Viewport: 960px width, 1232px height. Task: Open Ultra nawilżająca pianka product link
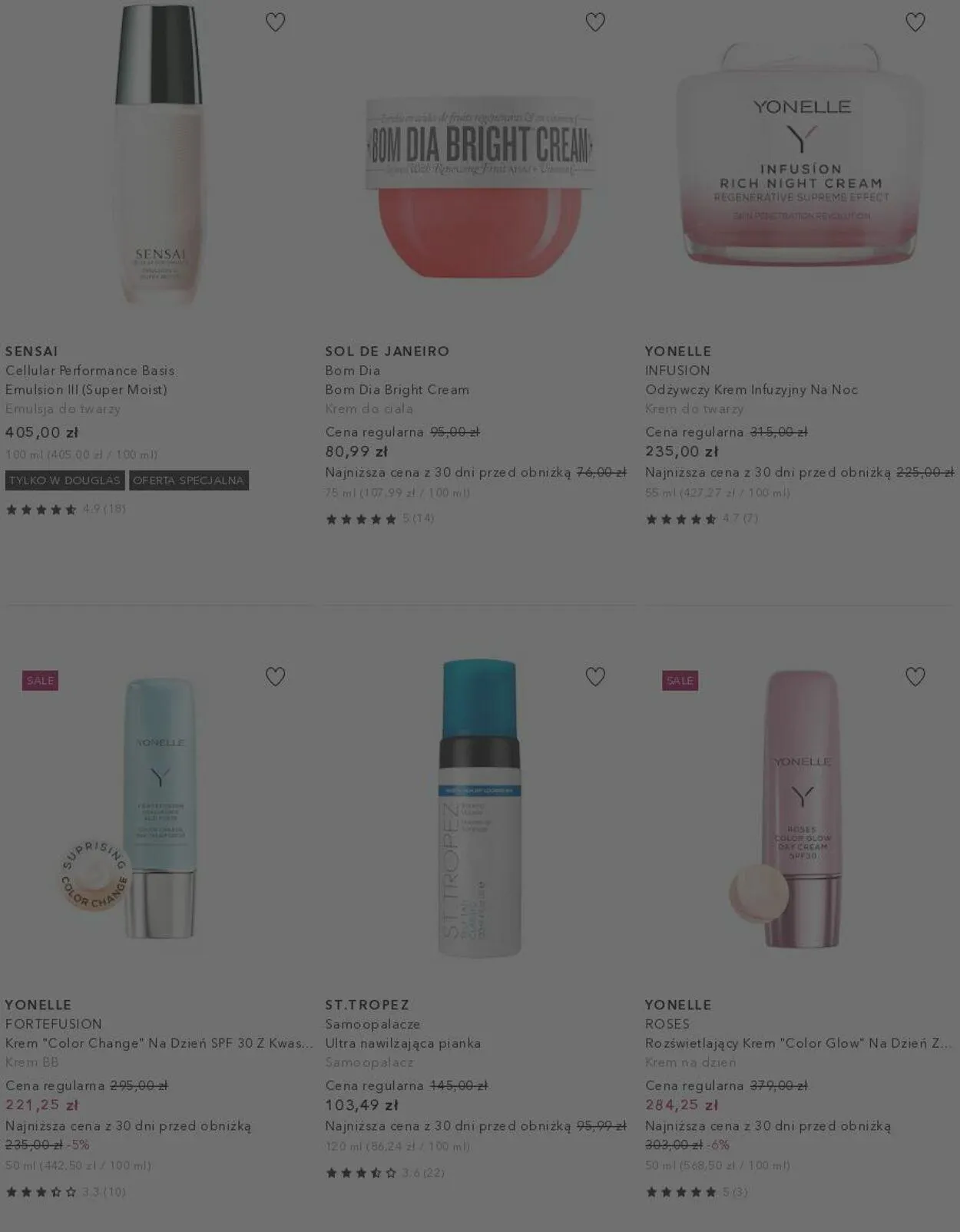pos(403,1043)
